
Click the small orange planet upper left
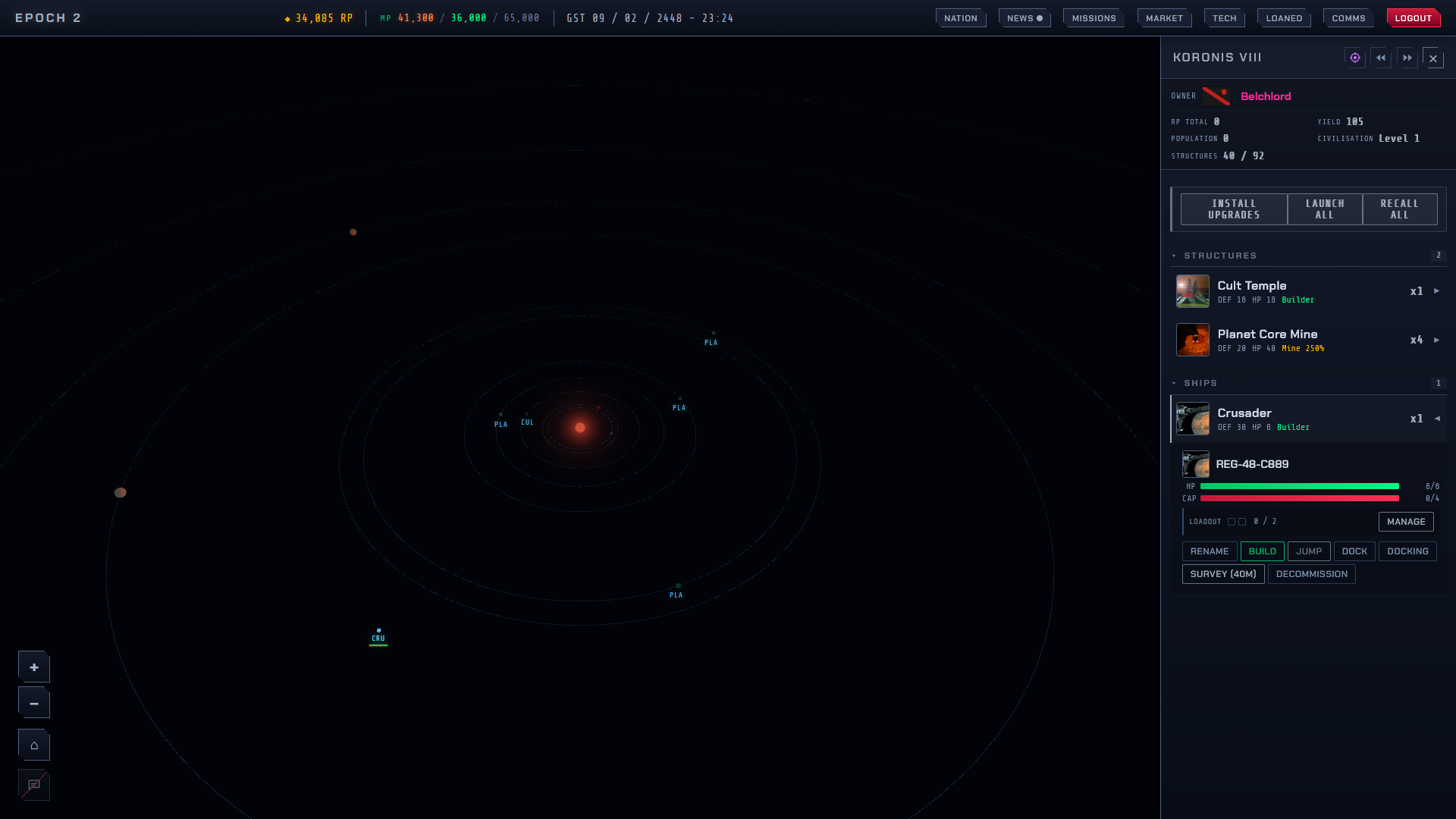pos(353,232)
